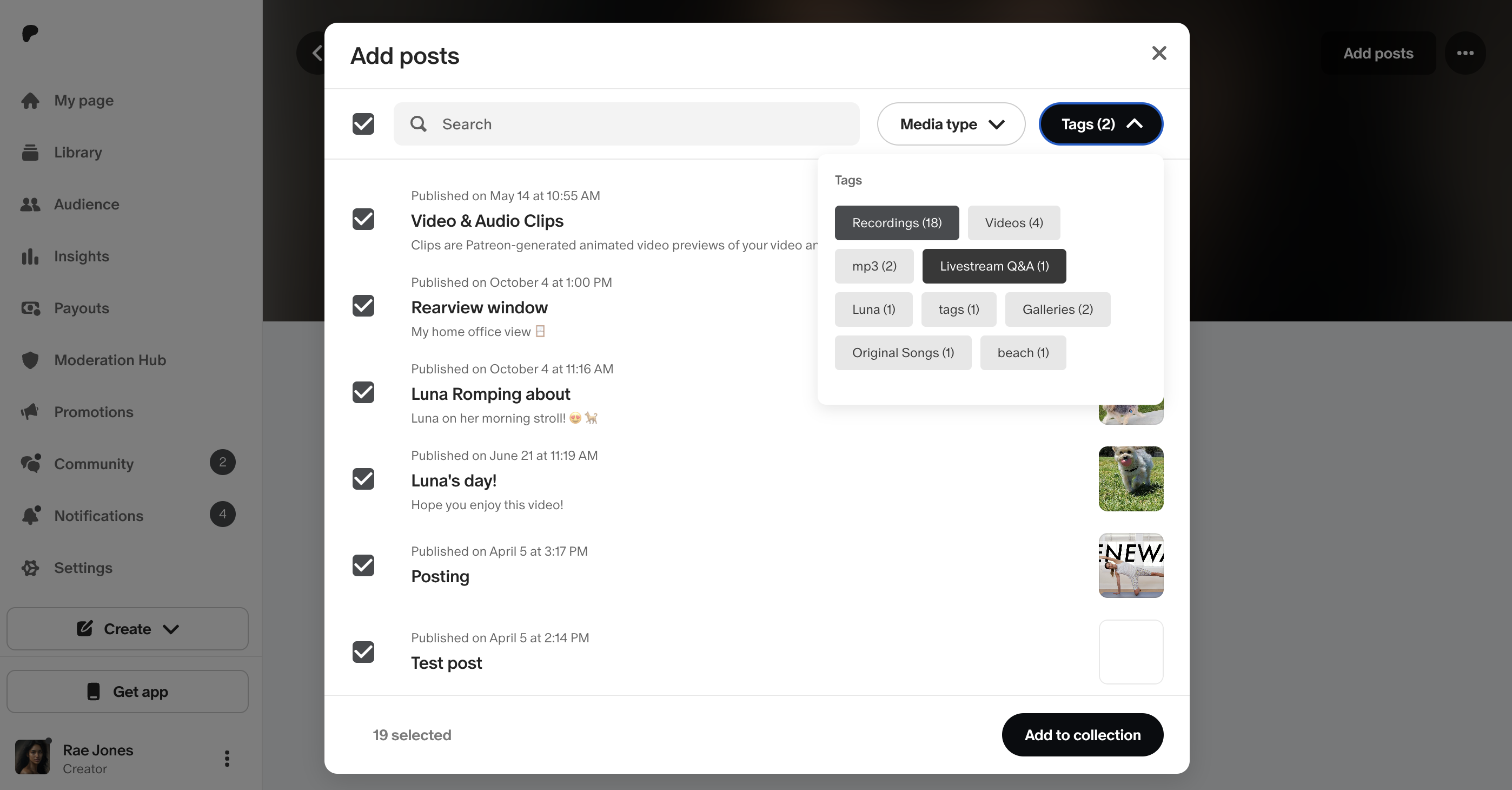Uncheck the Rearview window post
Screen dimensions: 1512x790
(x=363, y=305)
